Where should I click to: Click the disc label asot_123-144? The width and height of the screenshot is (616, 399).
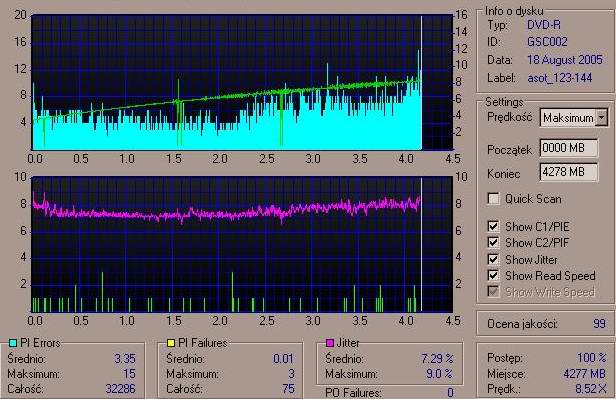(559, 78)
